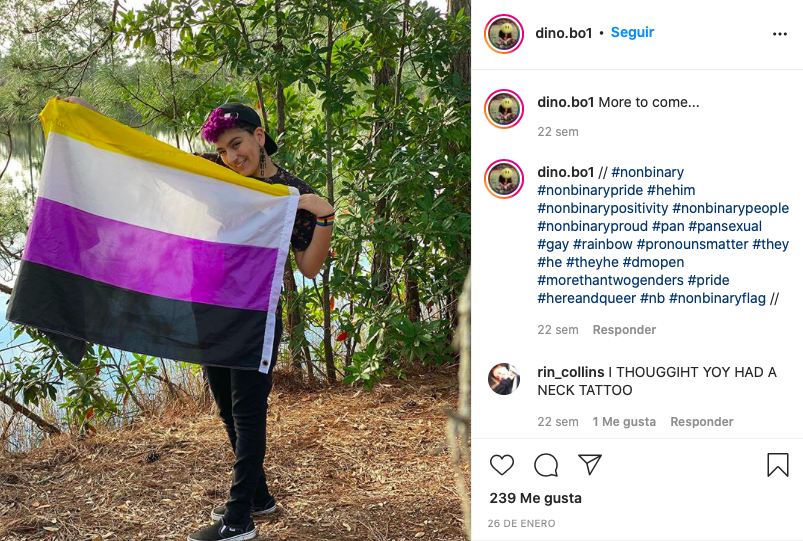Open the three-dot more options menu
The height and width of the screenshot is (541, 803).
[x=779, y=34]
